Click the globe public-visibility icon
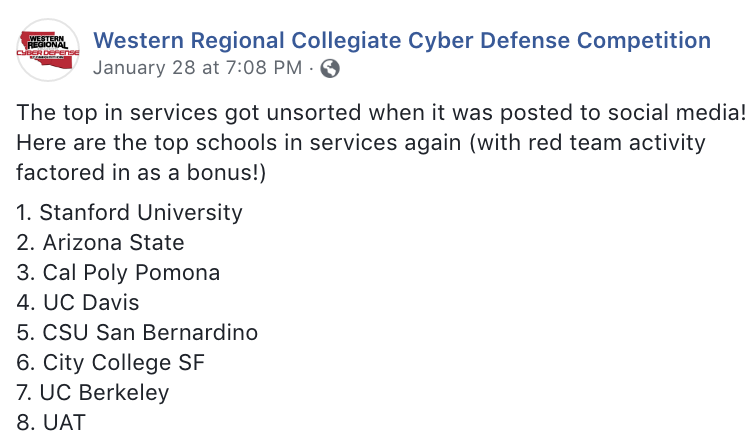This screenshot has width=754, height=448. pyautogui.click(x=330, y=68)
